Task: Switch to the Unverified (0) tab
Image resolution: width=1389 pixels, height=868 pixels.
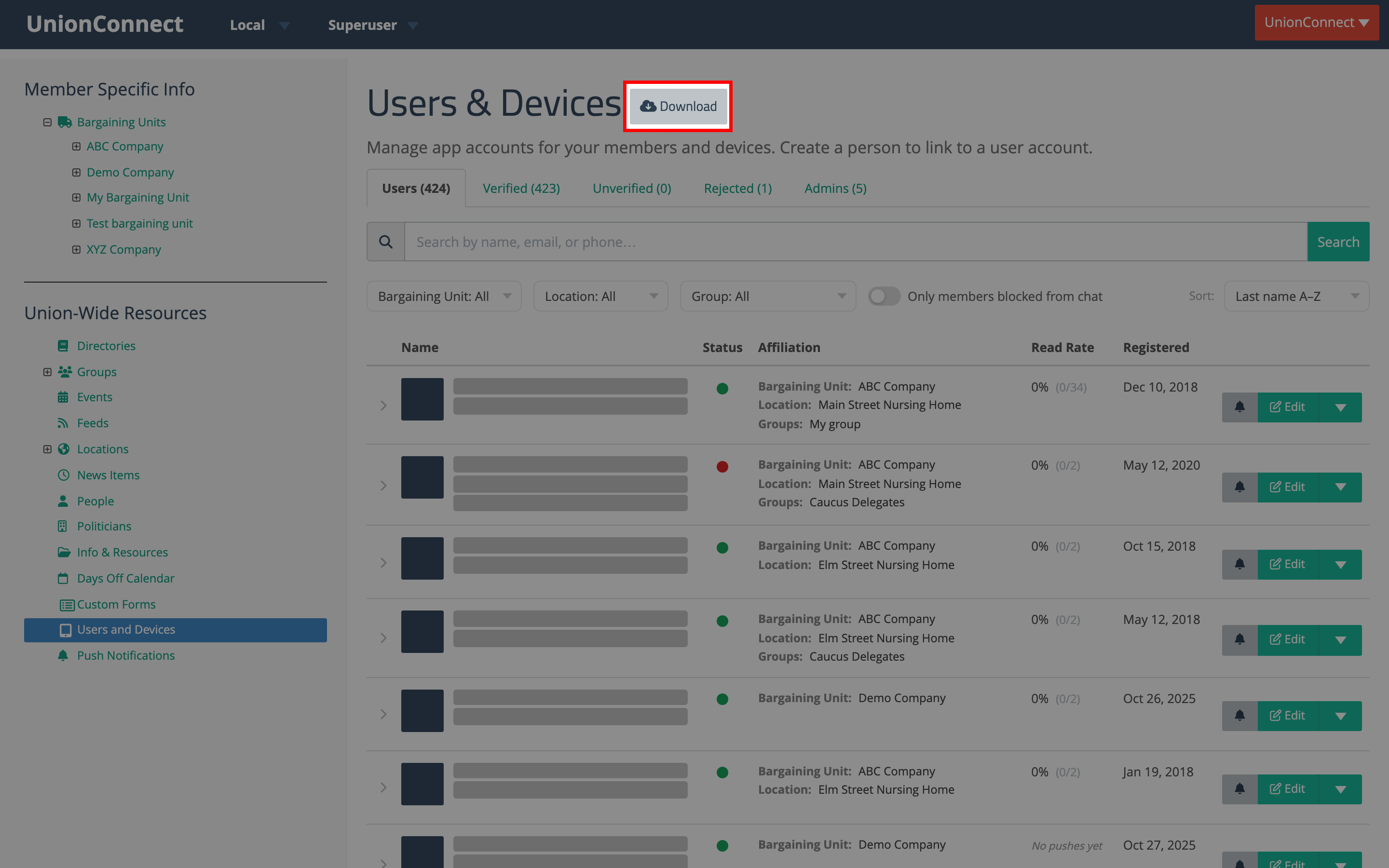Action: [x=632, y=188]
